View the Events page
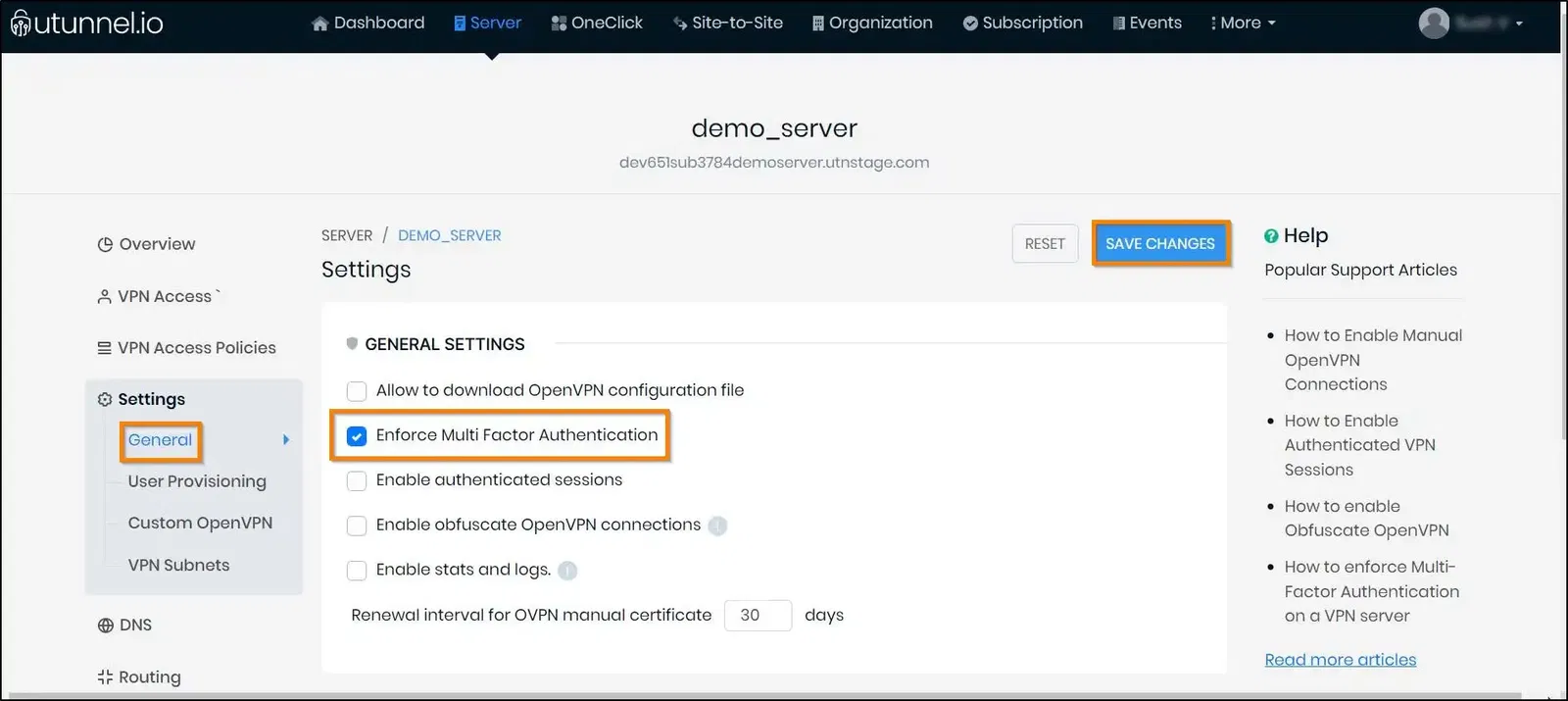This screenshot has height=701, width=1568. [x=1148, y=23]
